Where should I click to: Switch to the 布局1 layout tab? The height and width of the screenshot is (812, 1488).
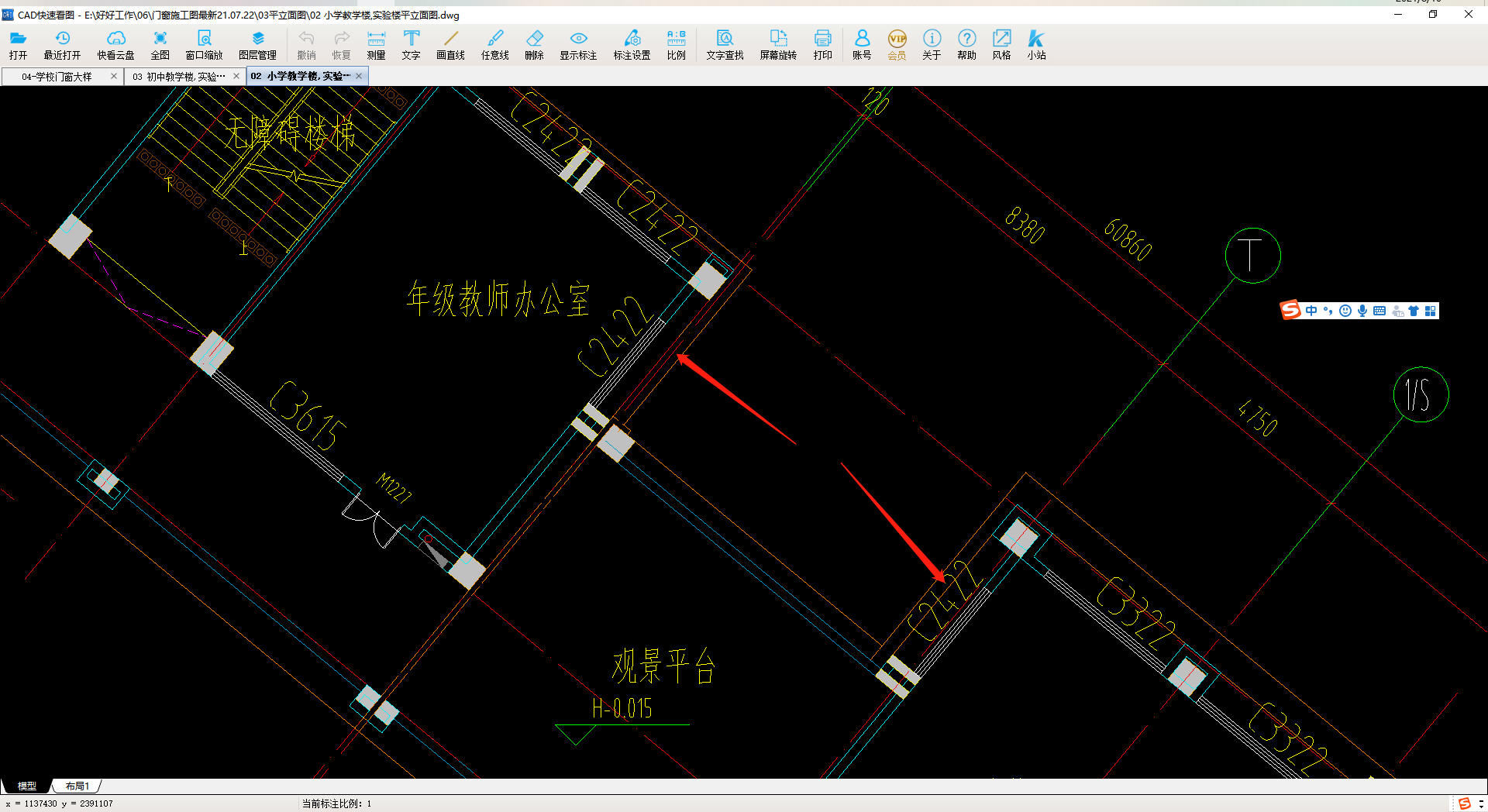(77, 786)
